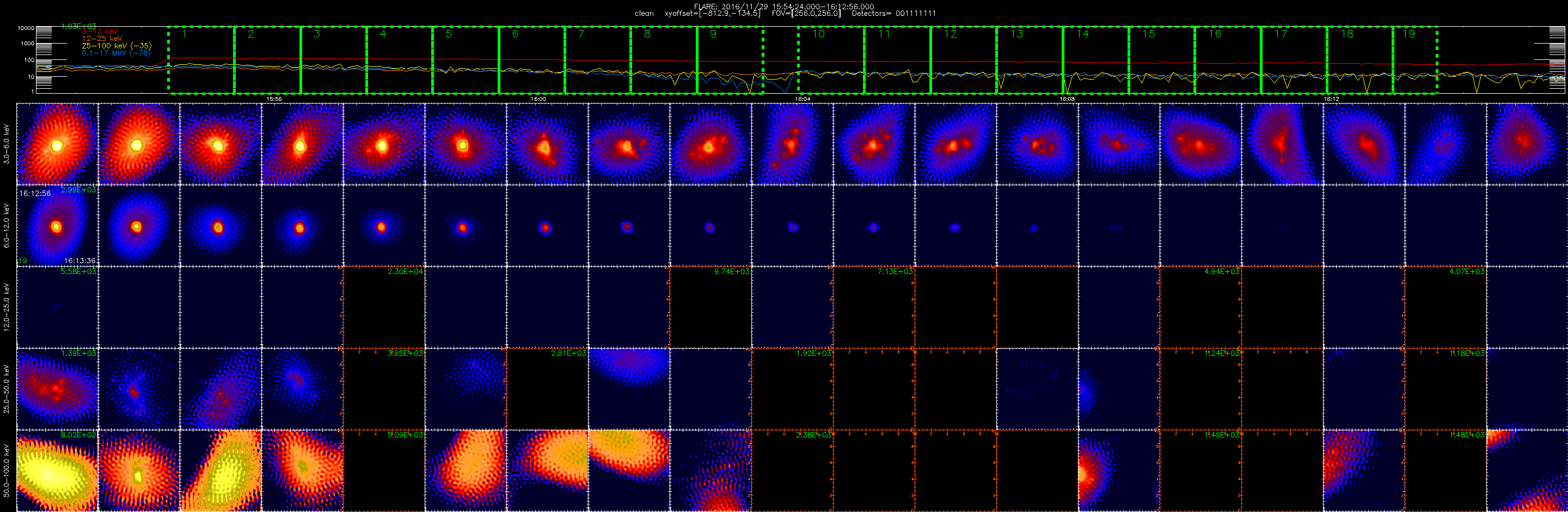Click the '16:13:36' timestamp label
This screenshot has width=1568, height=512.
click(79, 260)
